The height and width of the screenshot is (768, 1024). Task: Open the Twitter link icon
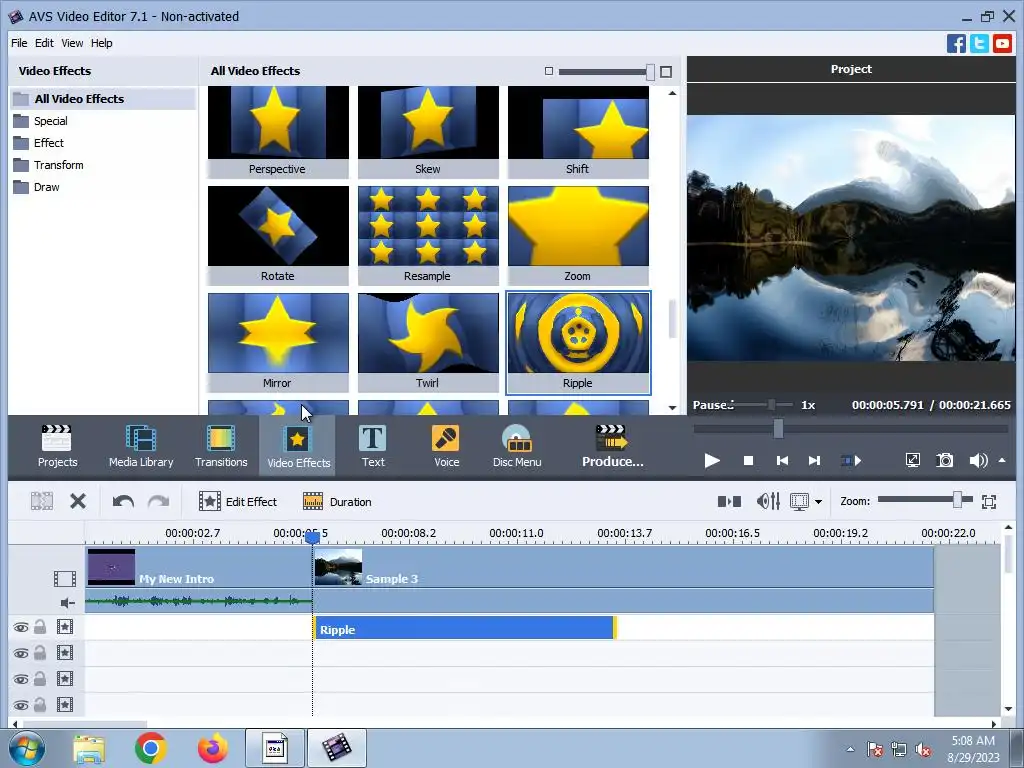point(979,44)
